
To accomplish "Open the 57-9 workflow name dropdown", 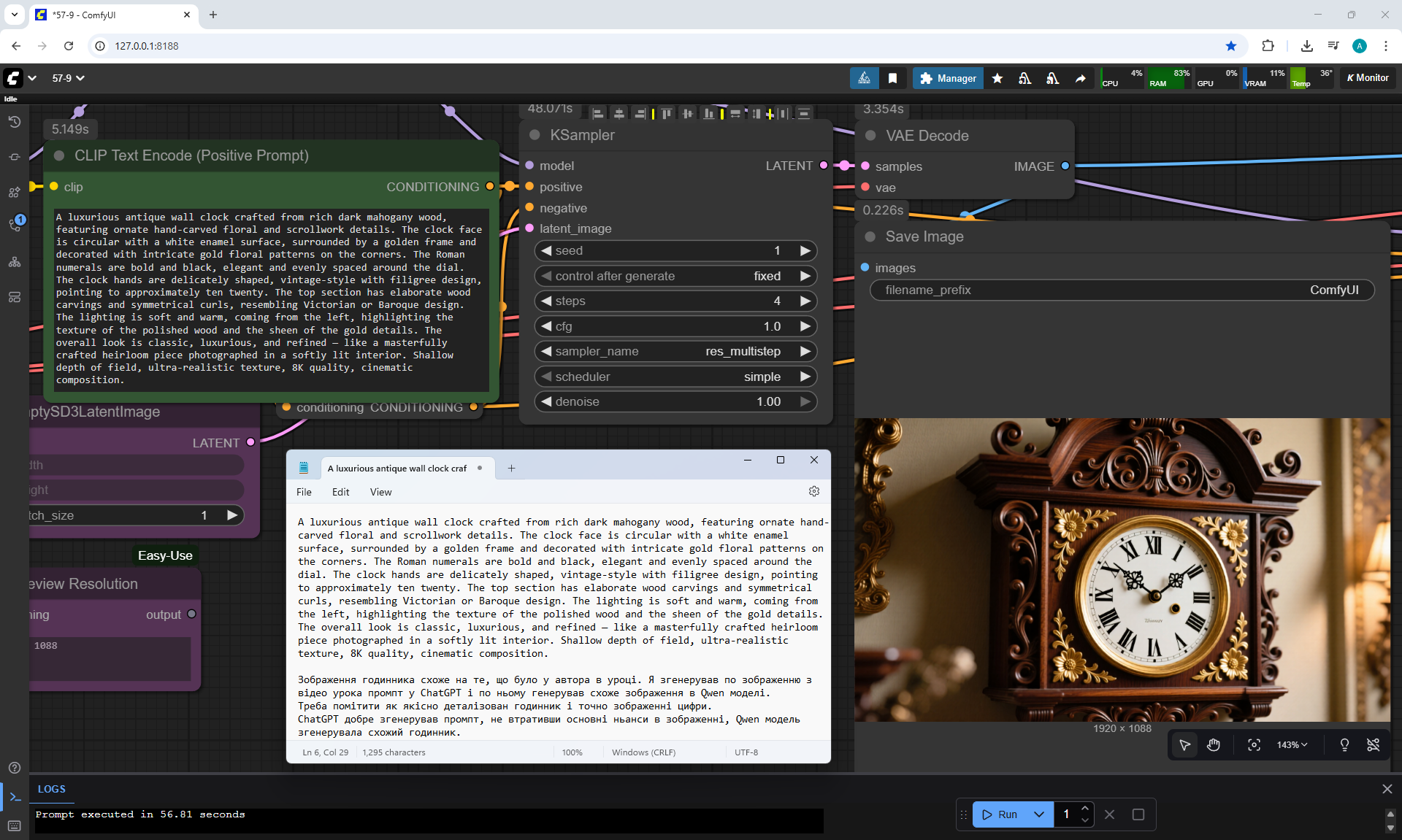I will click(x=68, y=78).
